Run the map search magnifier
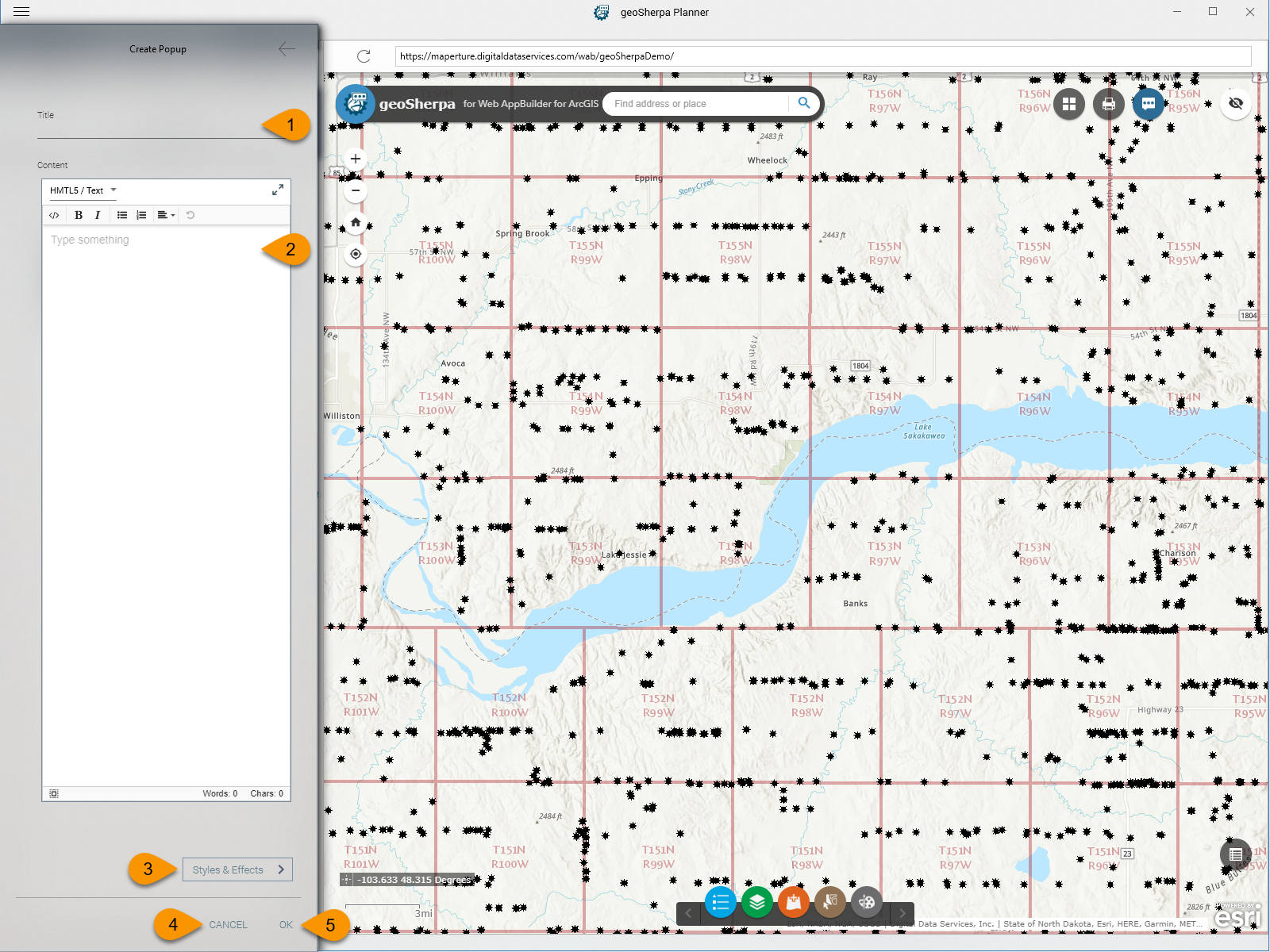 coord(804,103)
